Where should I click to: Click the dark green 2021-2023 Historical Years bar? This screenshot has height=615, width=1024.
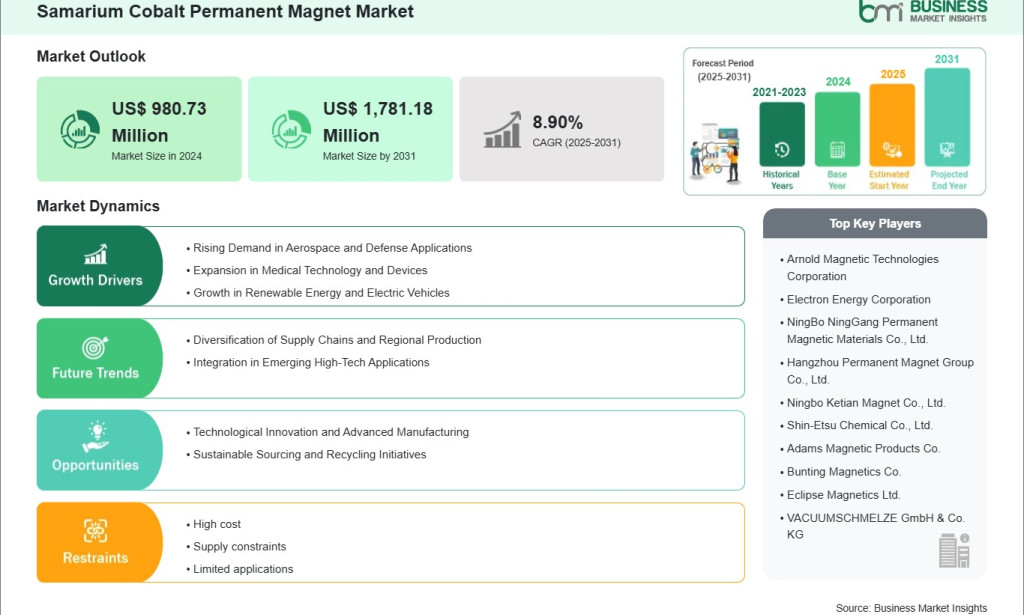click(782, 134)
